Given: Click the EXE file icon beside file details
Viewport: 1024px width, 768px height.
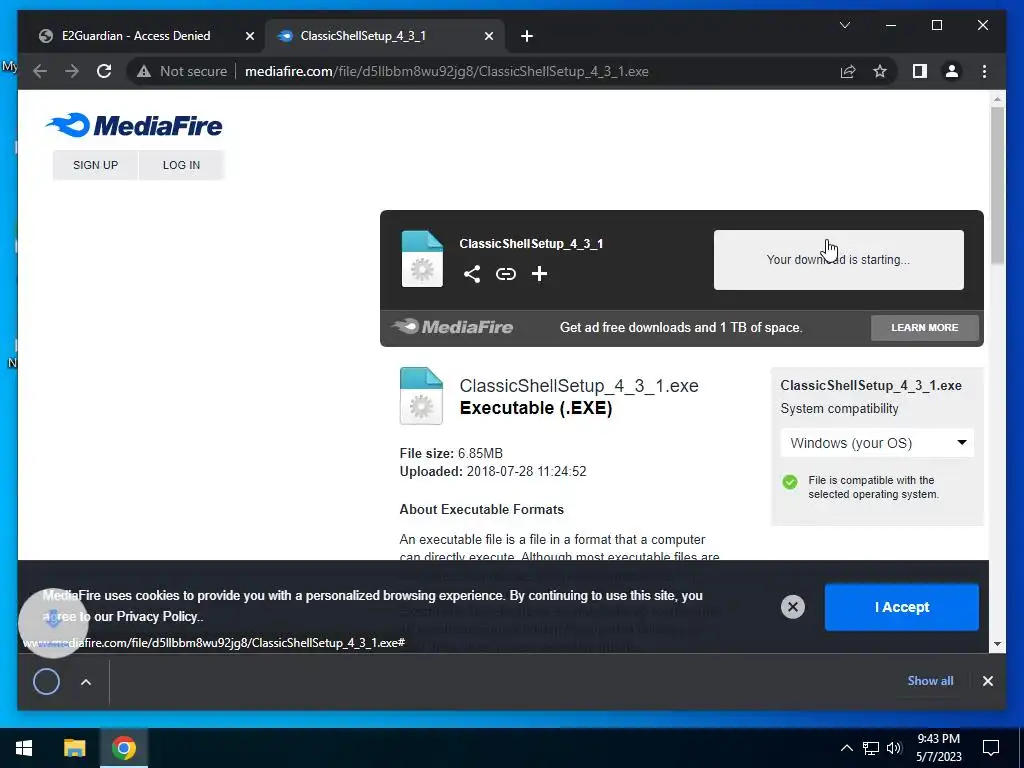Looking at the screenshot, I should pyautogui.click(x=421, y=396).
